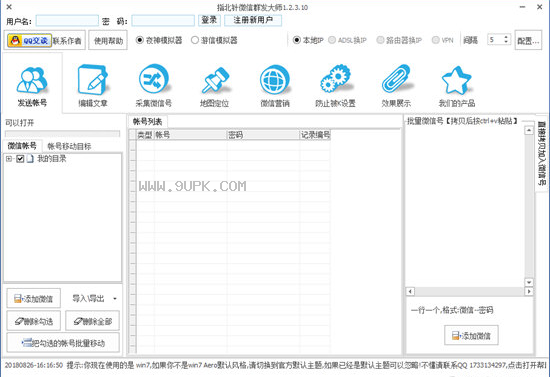Switch to the 帐号移动目标 tab

point(69,146)
